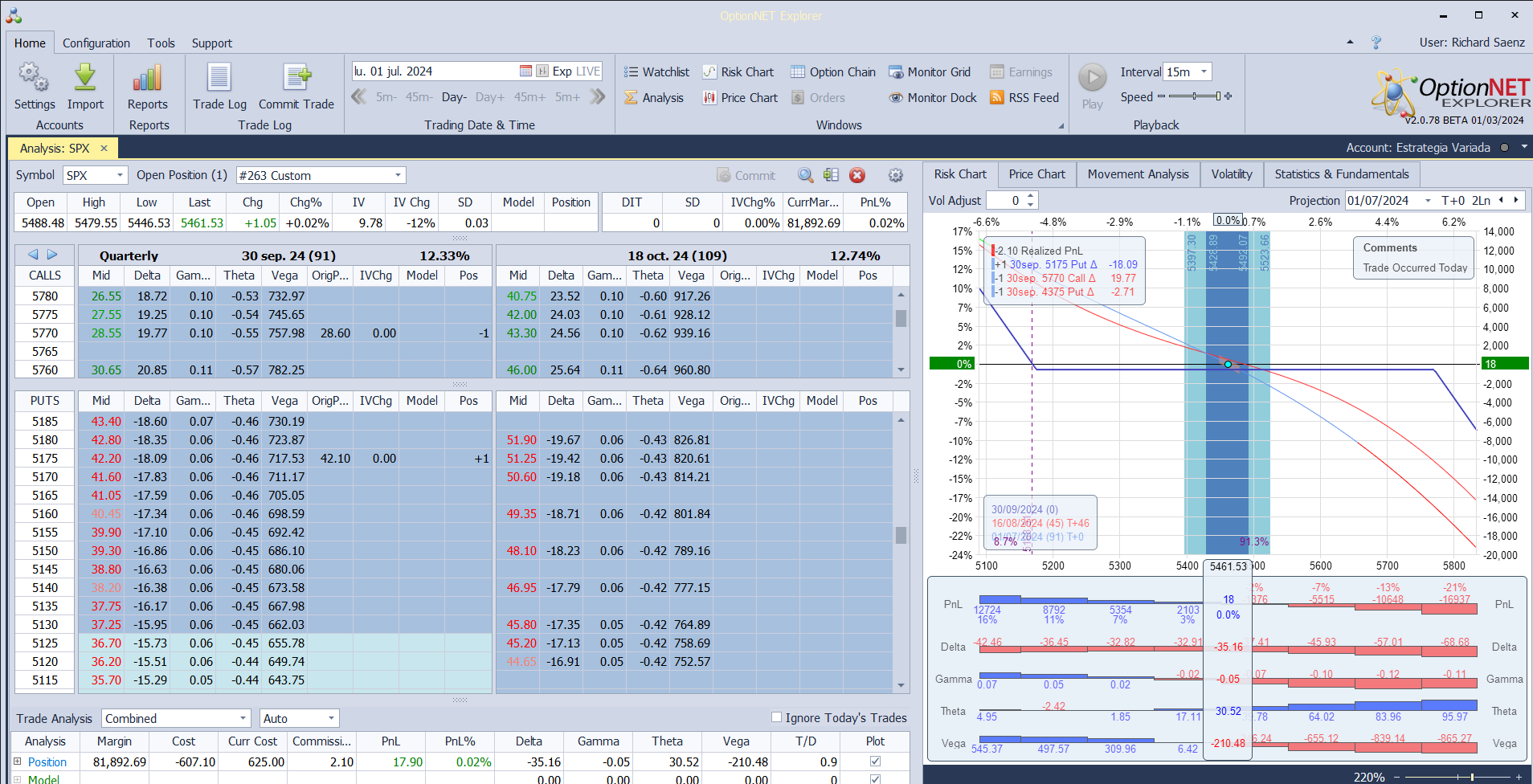
Task: Open the calendar picker for trading date
Action: (x=525, y=71)
